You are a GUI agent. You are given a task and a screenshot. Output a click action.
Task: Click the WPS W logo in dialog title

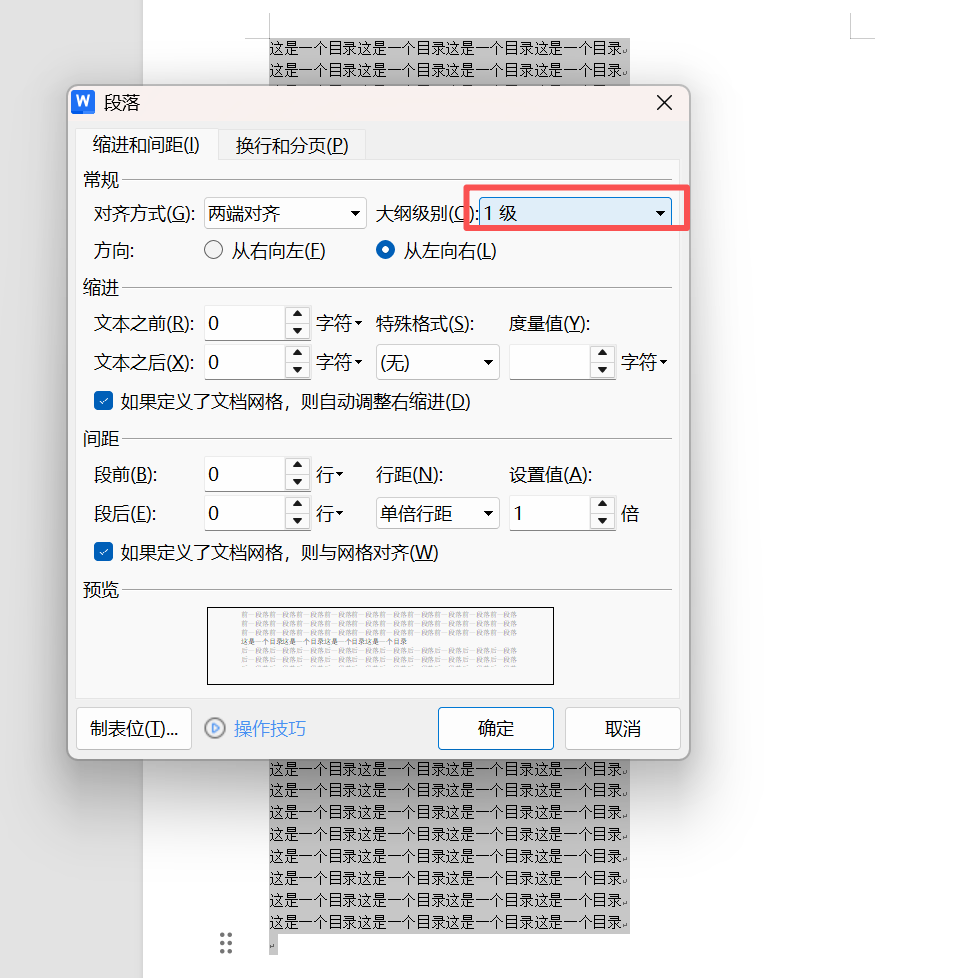tap(84, 102)
